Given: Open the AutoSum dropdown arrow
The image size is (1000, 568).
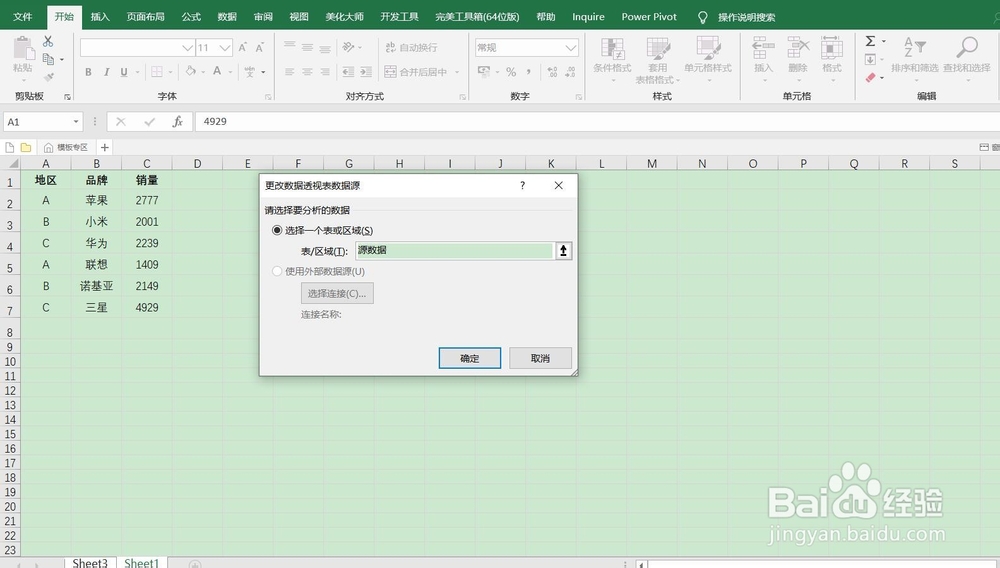Looking at the screenshot, I should click(x=884, y=41).
